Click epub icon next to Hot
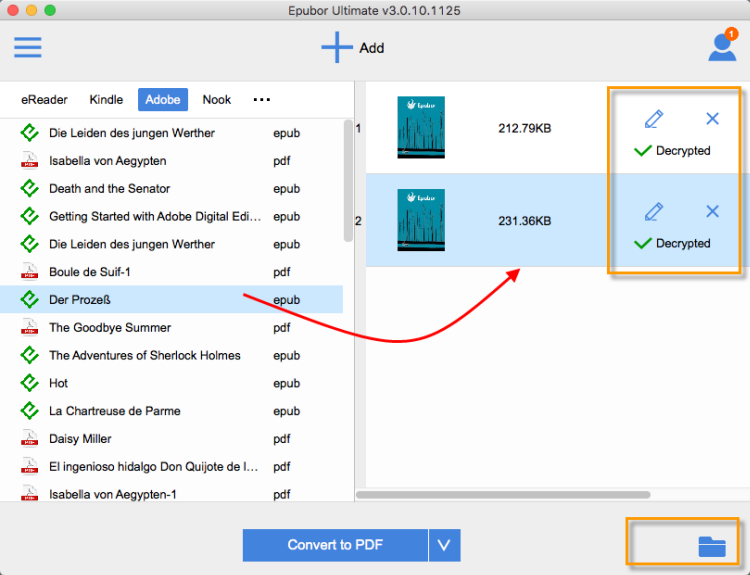The width and height of the screenshot is (750, 575). point(30,383)
